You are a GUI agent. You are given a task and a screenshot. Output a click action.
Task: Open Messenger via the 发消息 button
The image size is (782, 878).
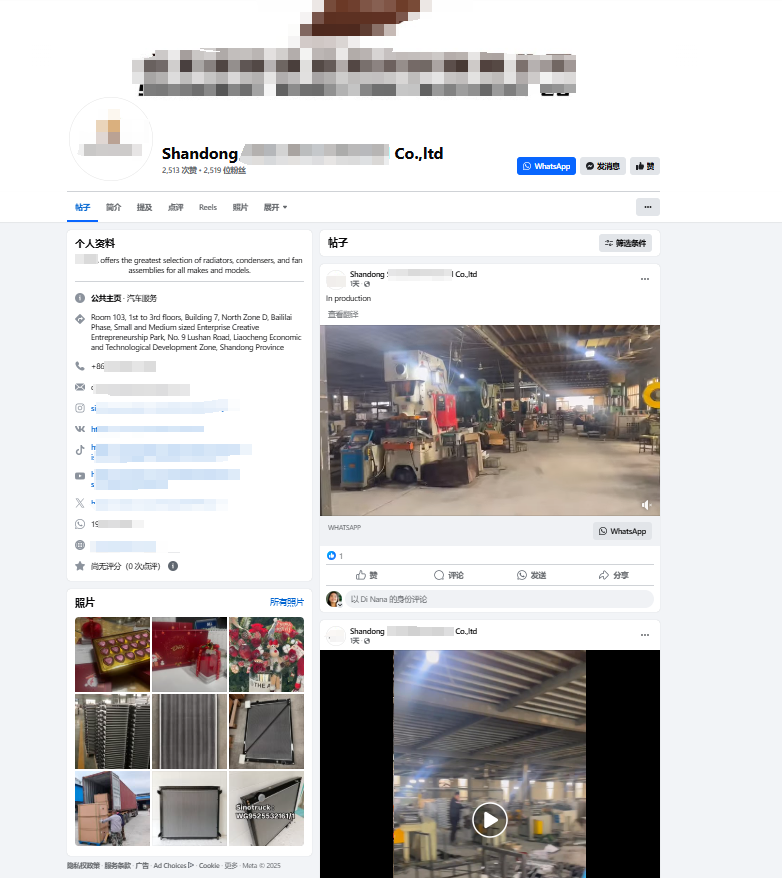(x=602, y=166)
